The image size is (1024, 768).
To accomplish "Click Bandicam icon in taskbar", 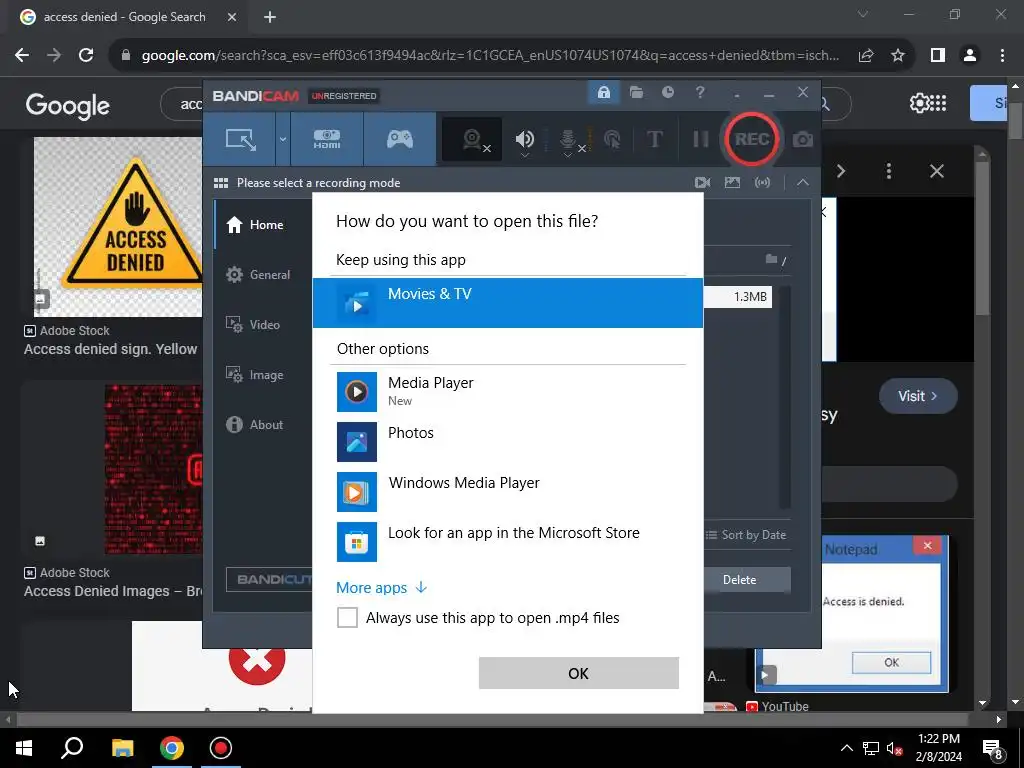I will click(x=221, y=748).
